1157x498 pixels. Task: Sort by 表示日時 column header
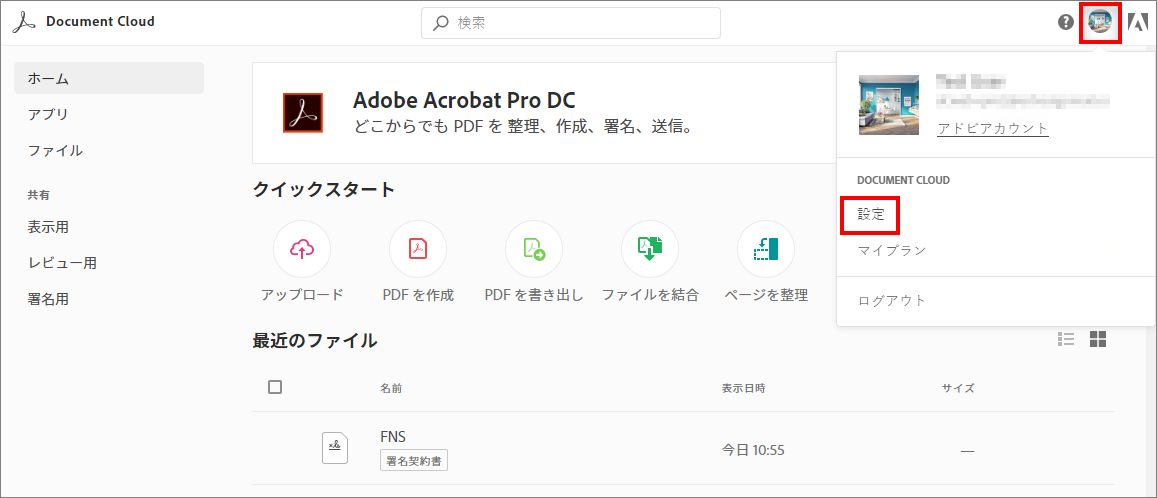(743, 388)
